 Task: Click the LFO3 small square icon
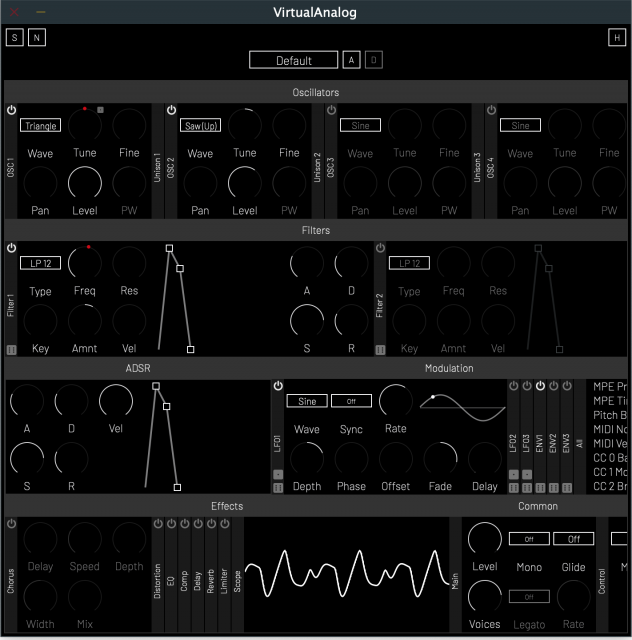pos(527,474)
